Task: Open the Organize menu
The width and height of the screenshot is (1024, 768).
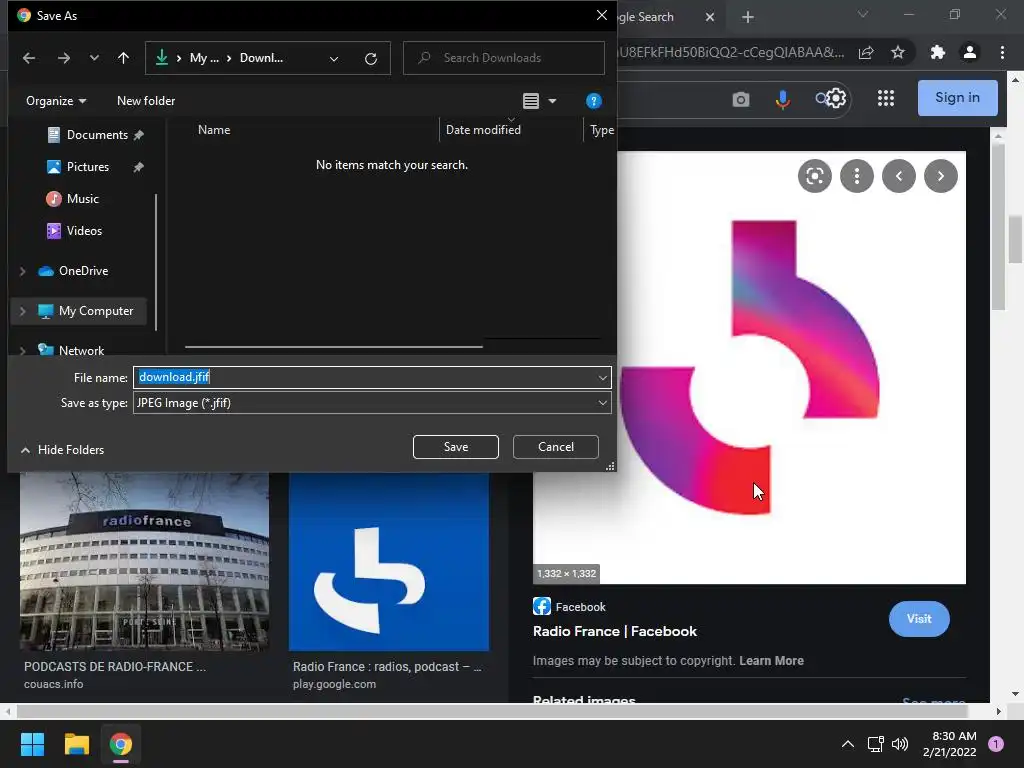Action: [56, 101]
